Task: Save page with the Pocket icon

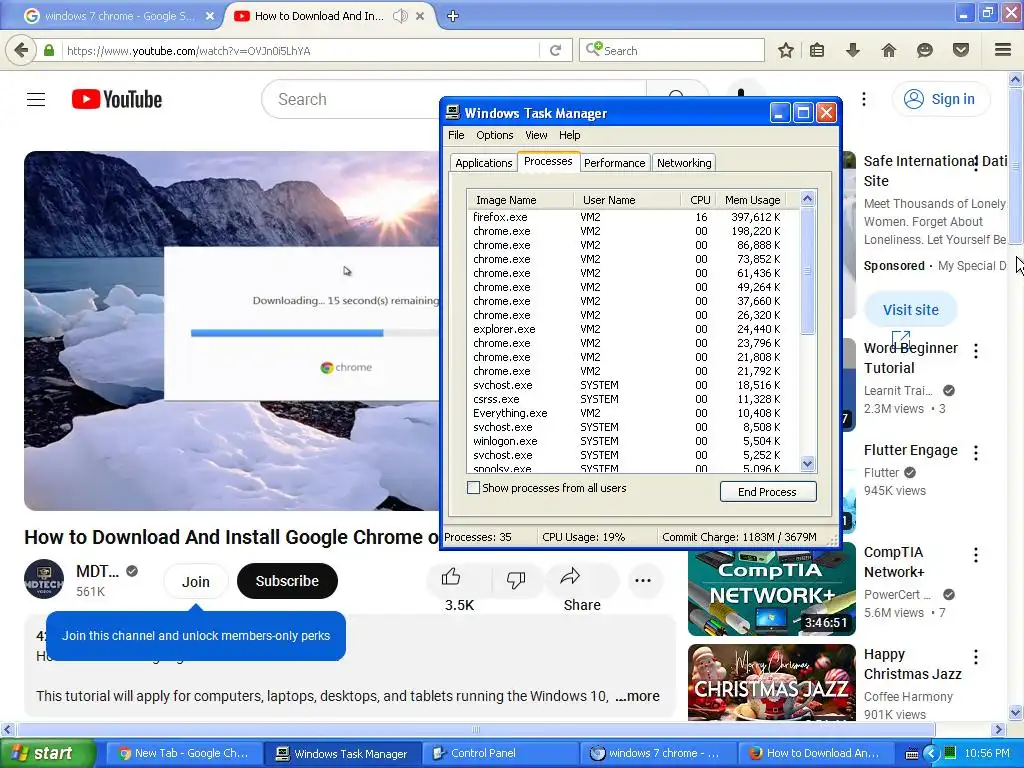Action: click(x=961, y=50)
